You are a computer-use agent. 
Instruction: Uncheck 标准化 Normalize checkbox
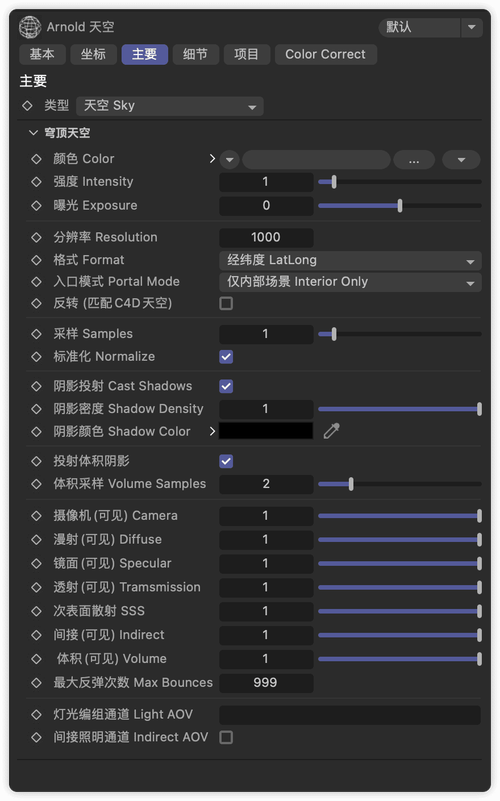(226, 357)
